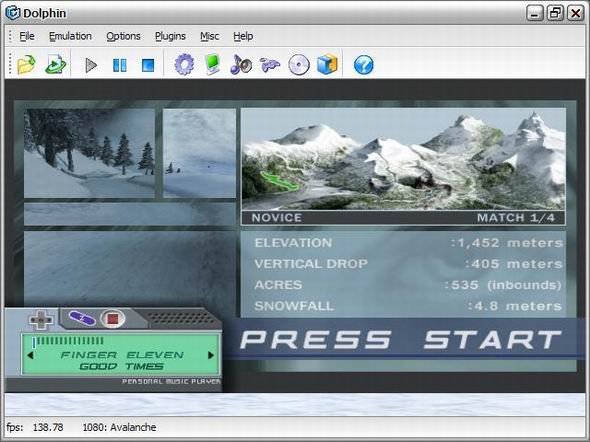The height and width of the screenshot is (442, 590).
Task: Select next song with right arrow
Action: pyautogui.click(x=211, y=355)
